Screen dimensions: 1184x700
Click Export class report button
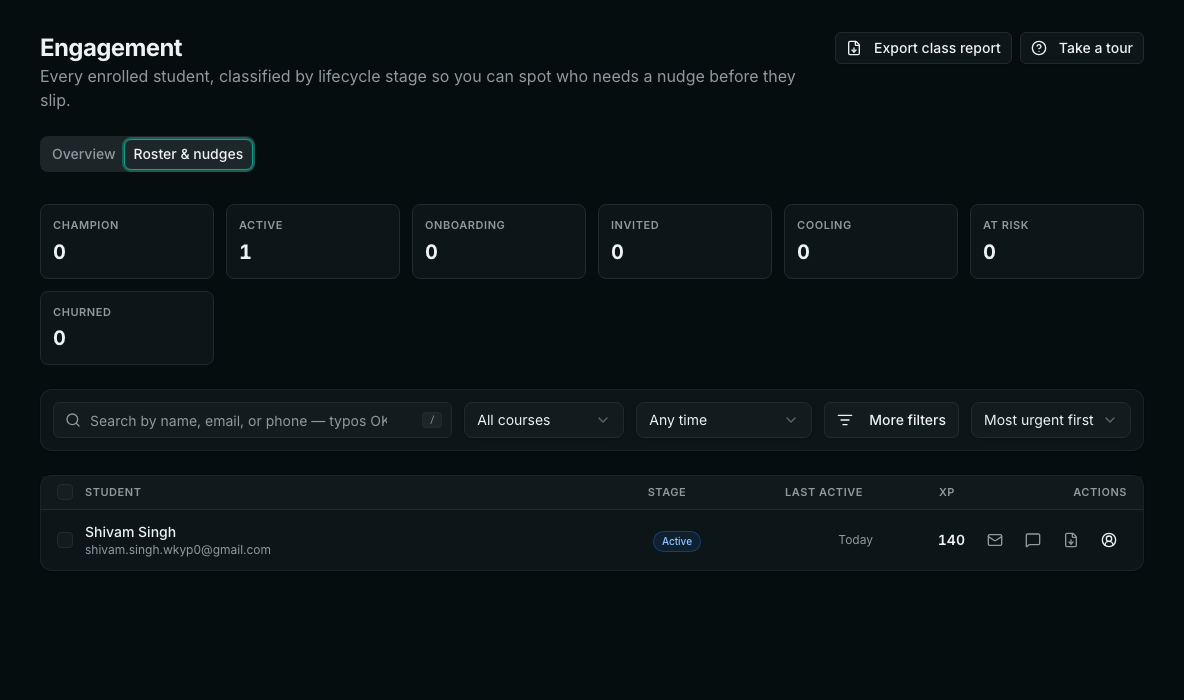(x=923, y=48)
